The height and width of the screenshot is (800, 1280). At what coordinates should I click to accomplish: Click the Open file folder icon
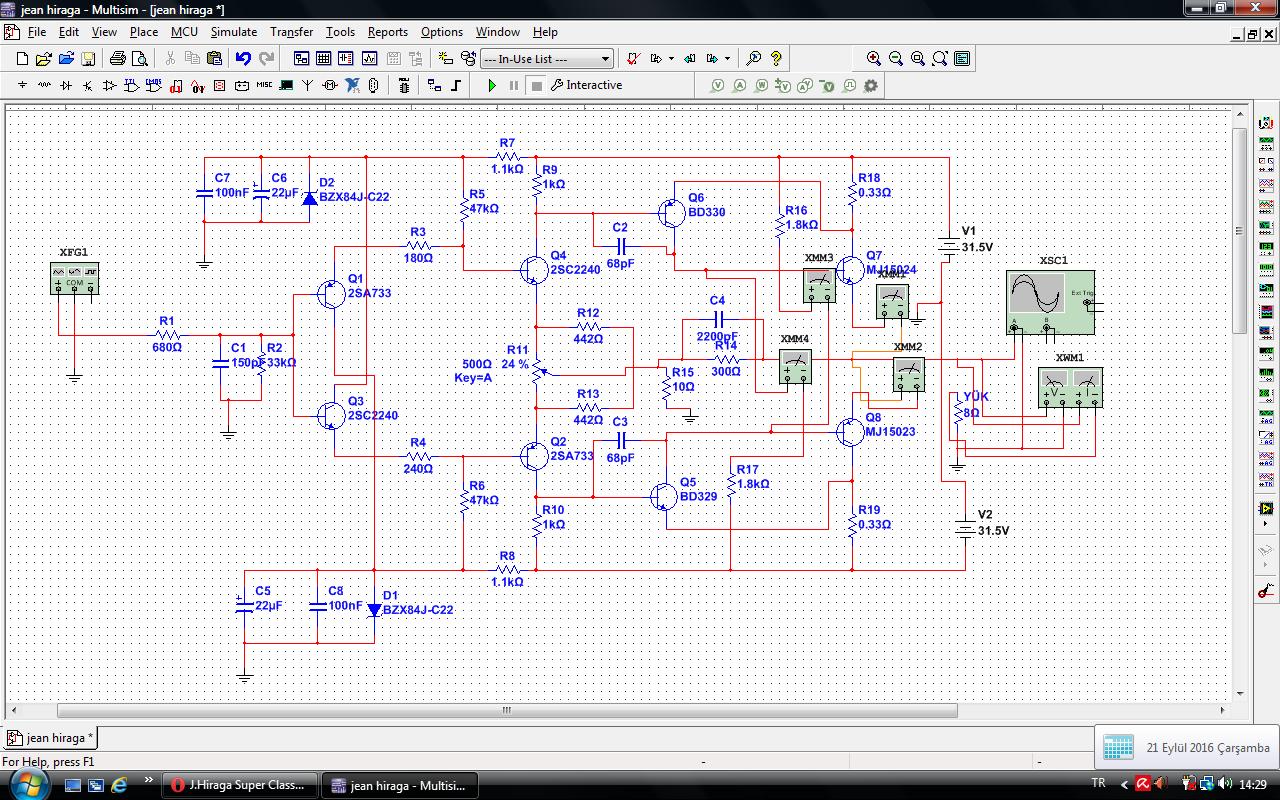pos(44,59)
